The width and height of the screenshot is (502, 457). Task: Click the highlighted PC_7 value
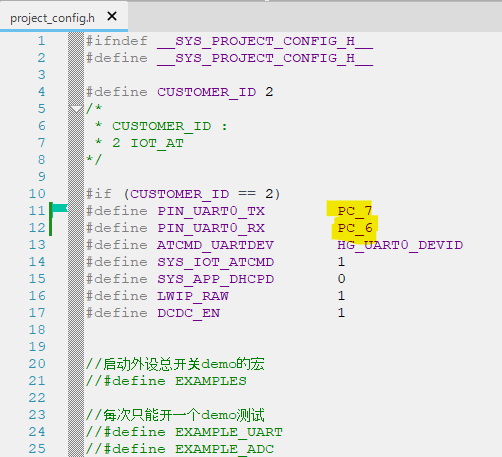pos(355,211)
